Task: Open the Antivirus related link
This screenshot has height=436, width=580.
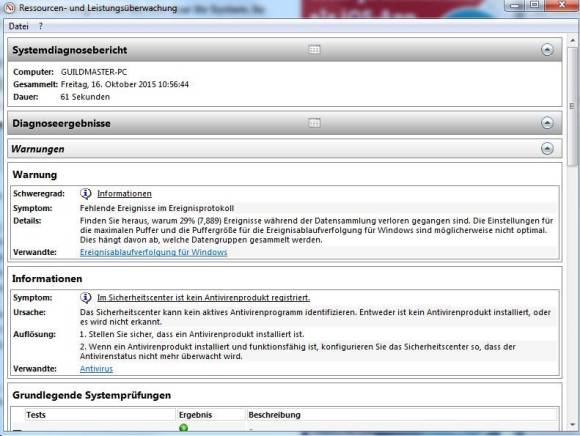Action: [x=96, y=369]
